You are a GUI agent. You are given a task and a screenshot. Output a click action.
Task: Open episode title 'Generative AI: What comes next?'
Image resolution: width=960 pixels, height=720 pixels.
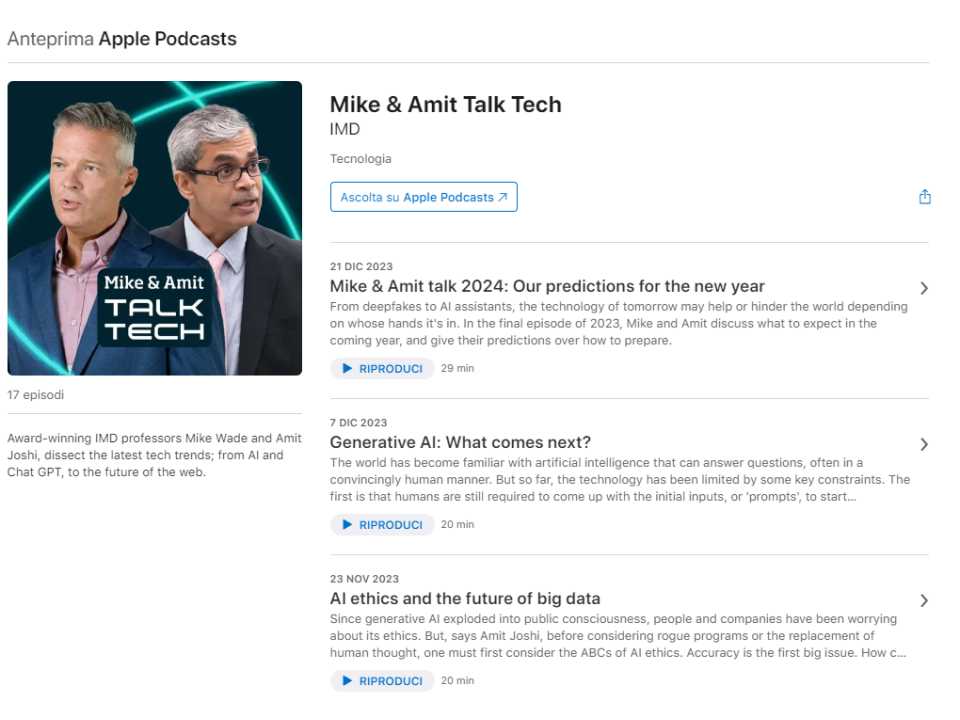[x=460, y=442]
